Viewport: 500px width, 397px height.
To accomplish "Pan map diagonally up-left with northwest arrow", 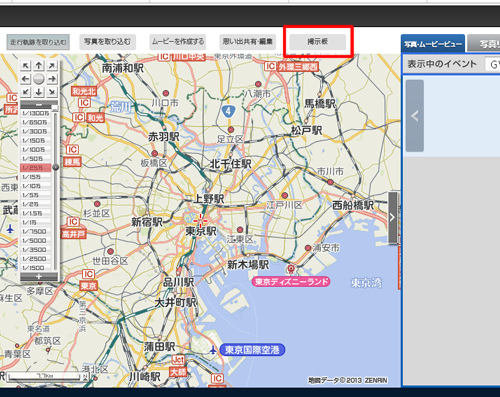I will 26,66.
